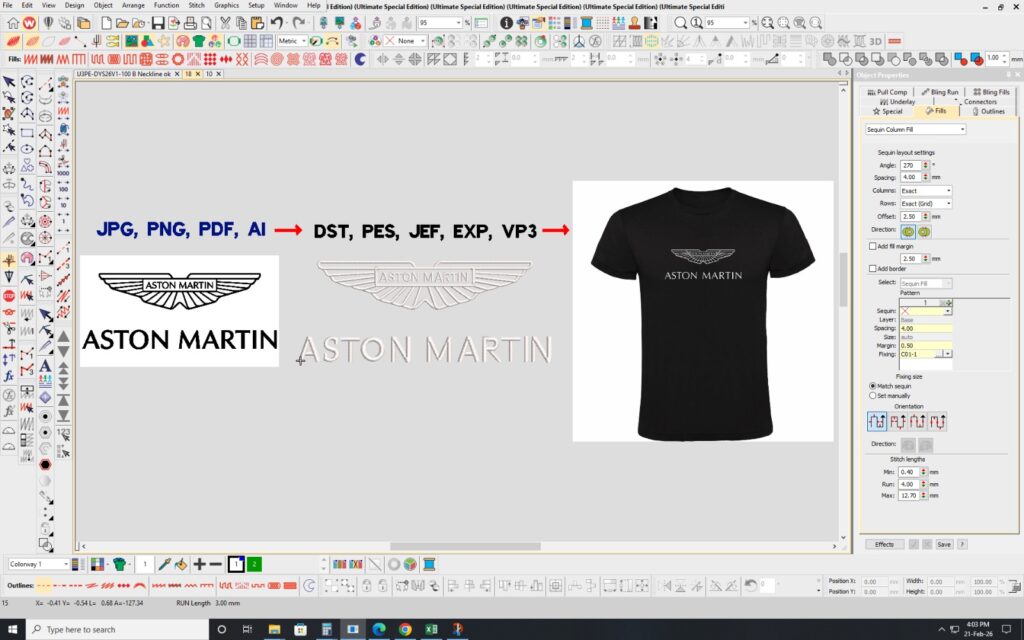Click the color wheel icon in color toolbar
The width and height of the screenshot is (1024, 640).
coord(410,564)
